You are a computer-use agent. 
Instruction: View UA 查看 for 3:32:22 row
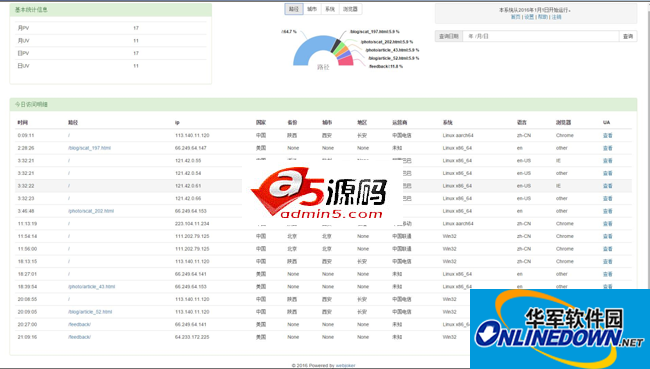click(x=608, y=186)
